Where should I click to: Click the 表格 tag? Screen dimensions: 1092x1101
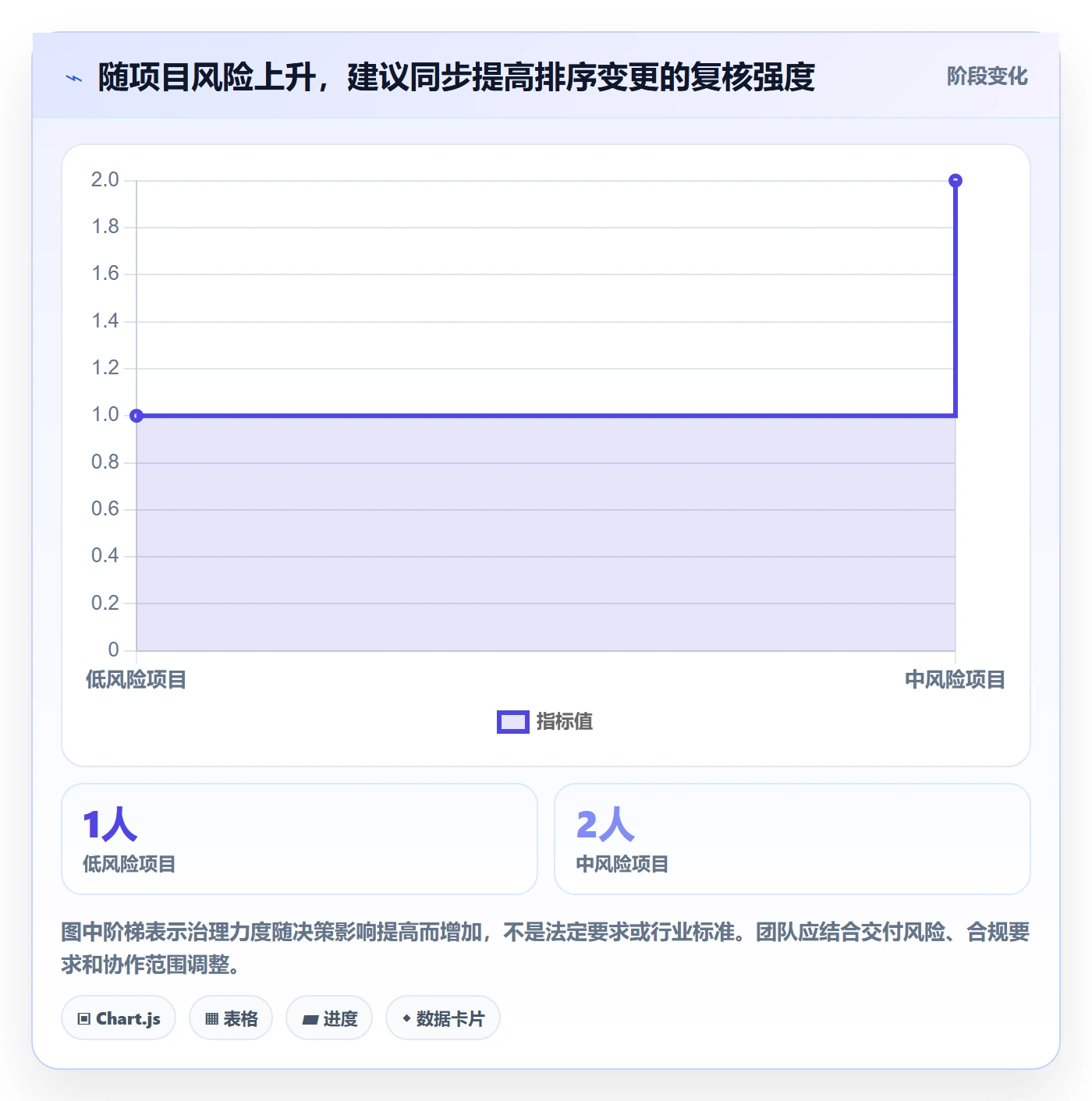pos(231,1018)
